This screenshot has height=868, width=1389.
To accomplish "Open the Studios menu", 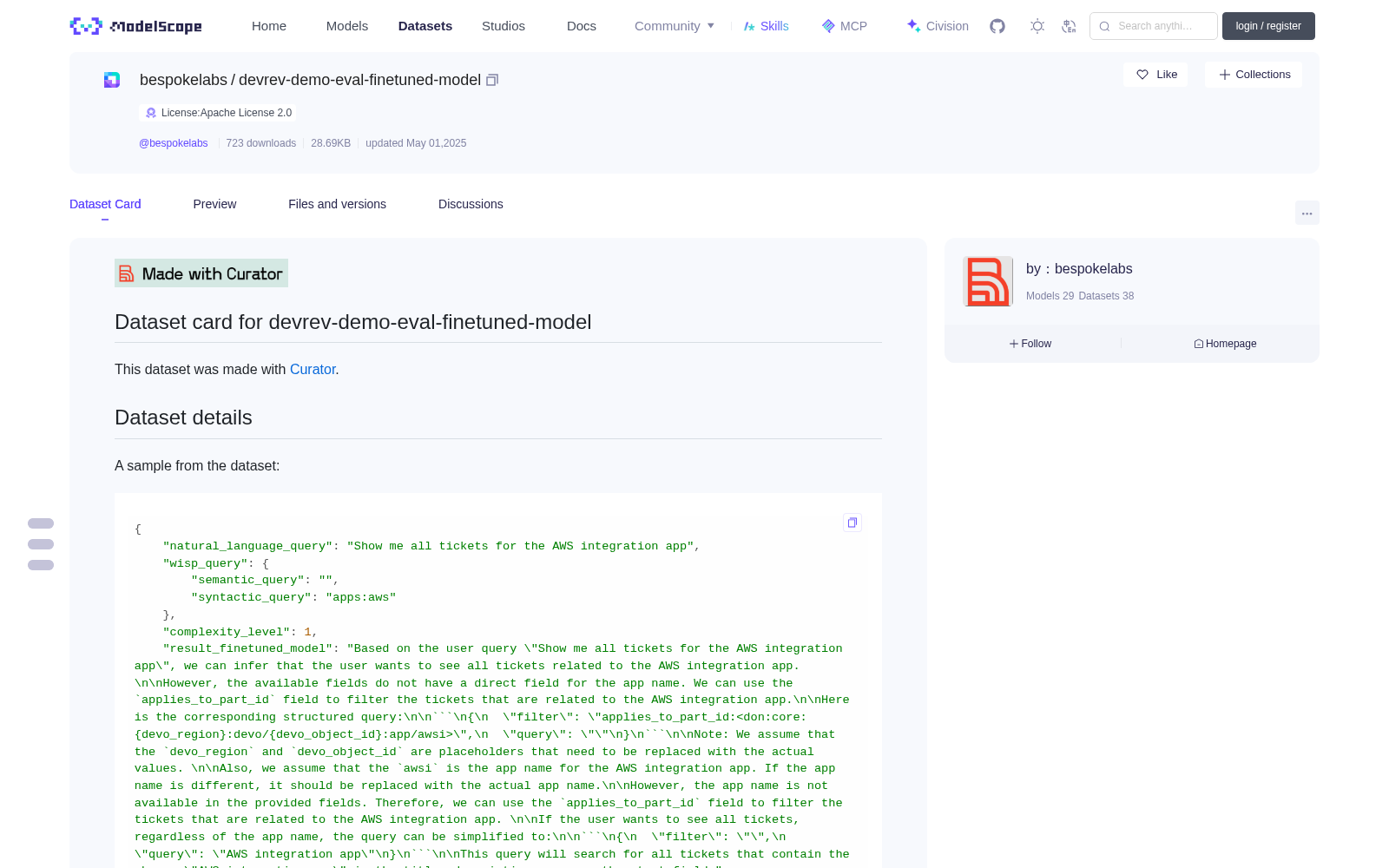I will coord(504,26).
